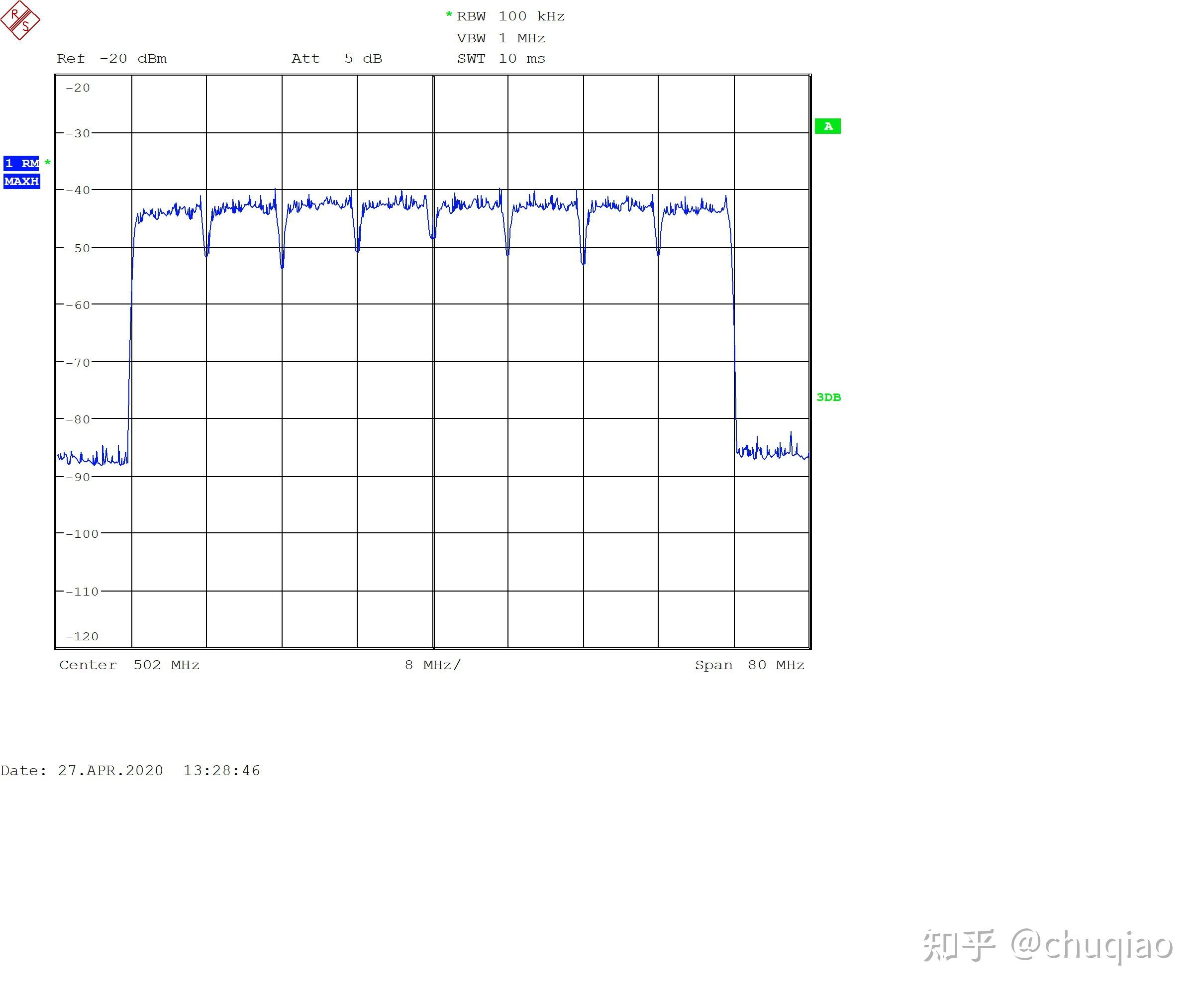Click the -120 axis label at bottom
1204x999 pixels.
pyautogui.click(x=82, y=636)
